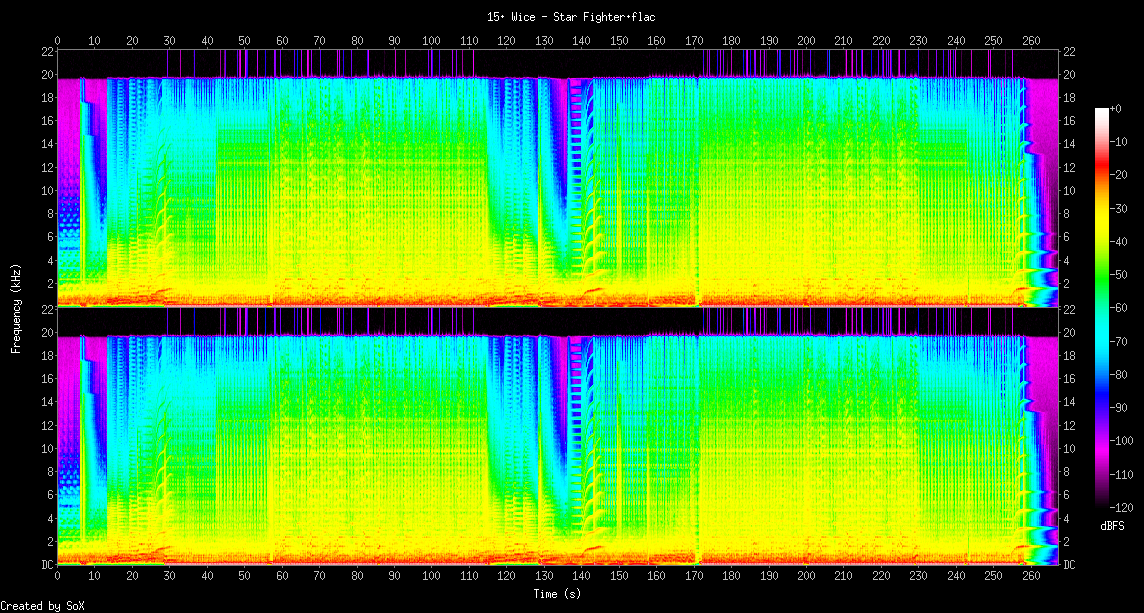Click the green section of the color scale bar
Screen dimensions: 1144x613
coord(1102,300)
